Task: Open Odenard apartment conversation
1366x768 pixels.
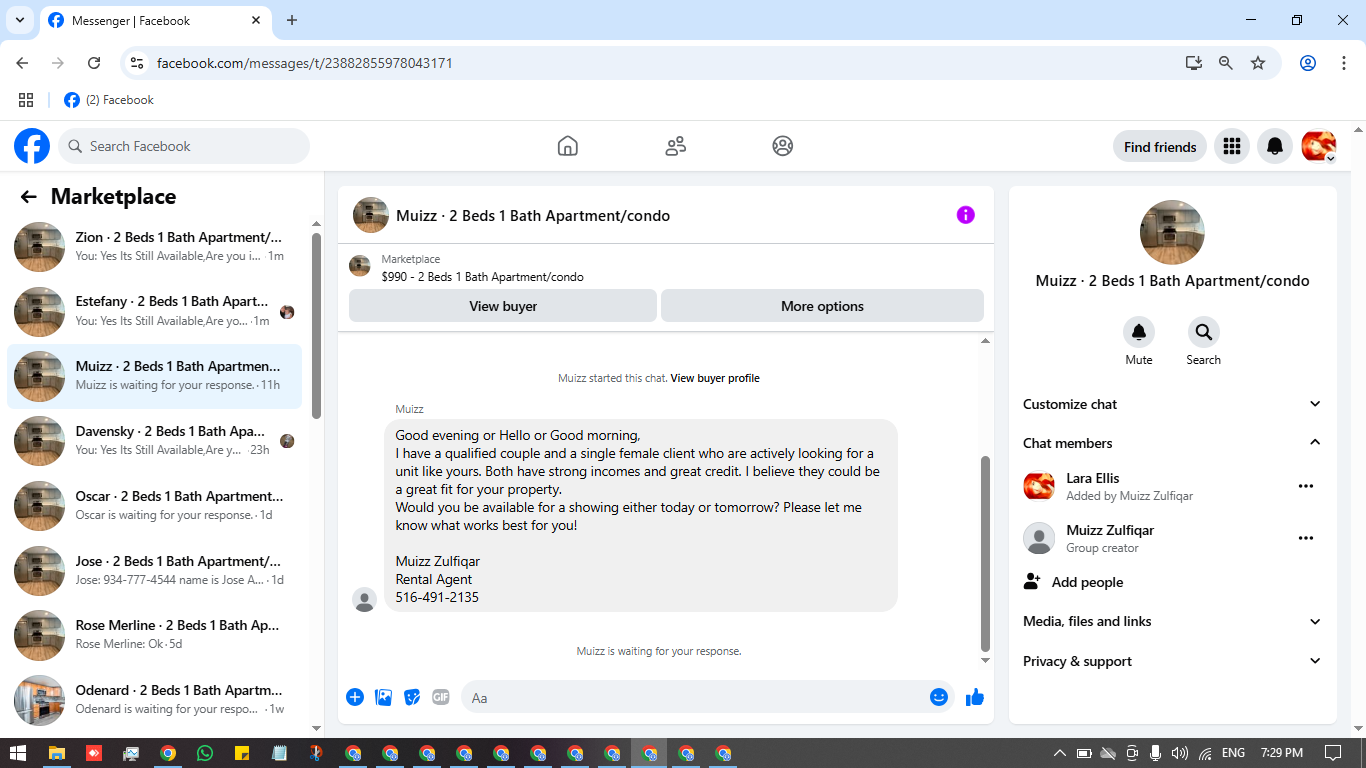Action: [155, 700]
